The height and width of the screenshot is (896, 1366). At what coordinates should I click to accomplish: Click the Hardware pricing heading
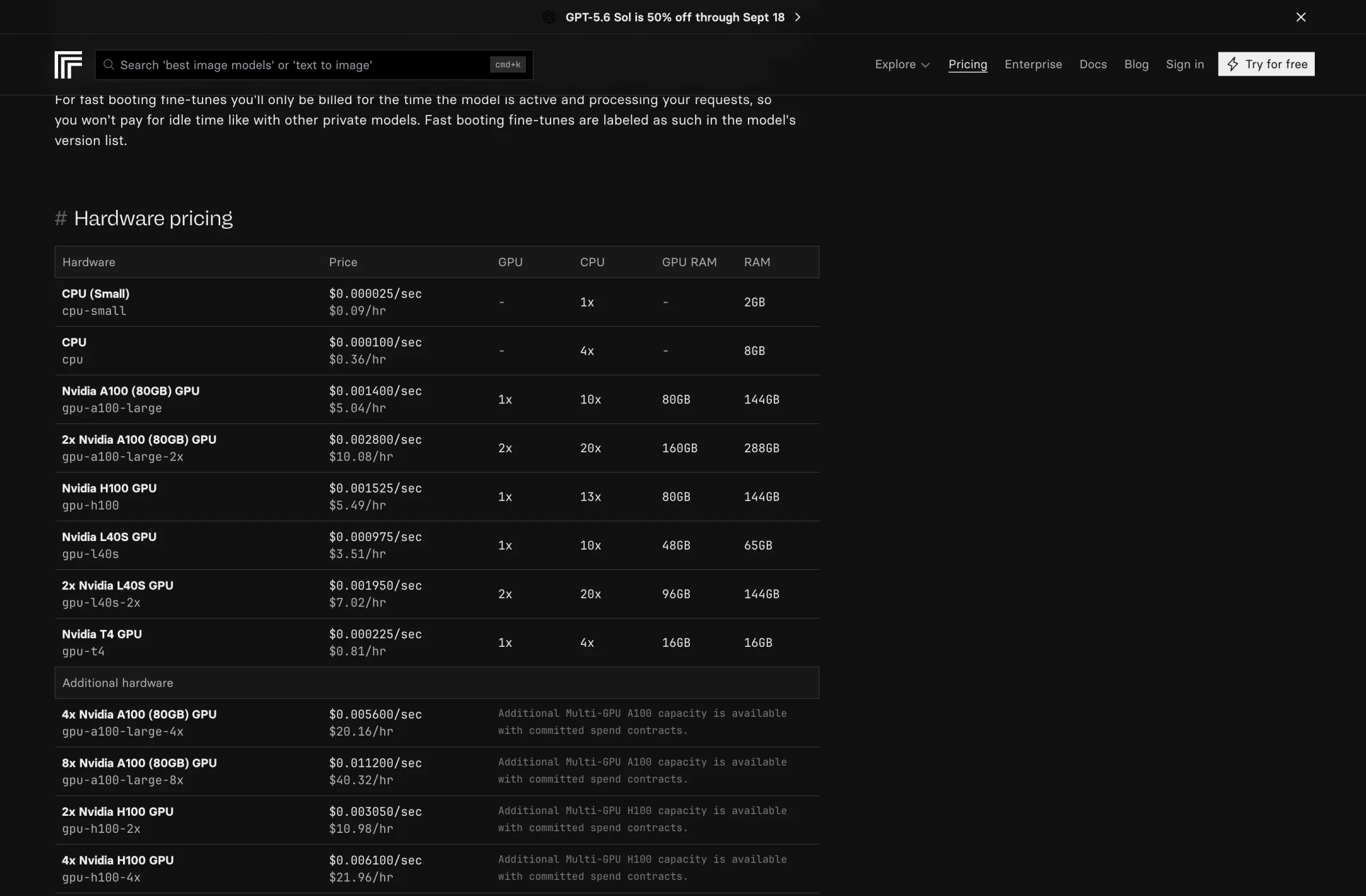point(153,218)
